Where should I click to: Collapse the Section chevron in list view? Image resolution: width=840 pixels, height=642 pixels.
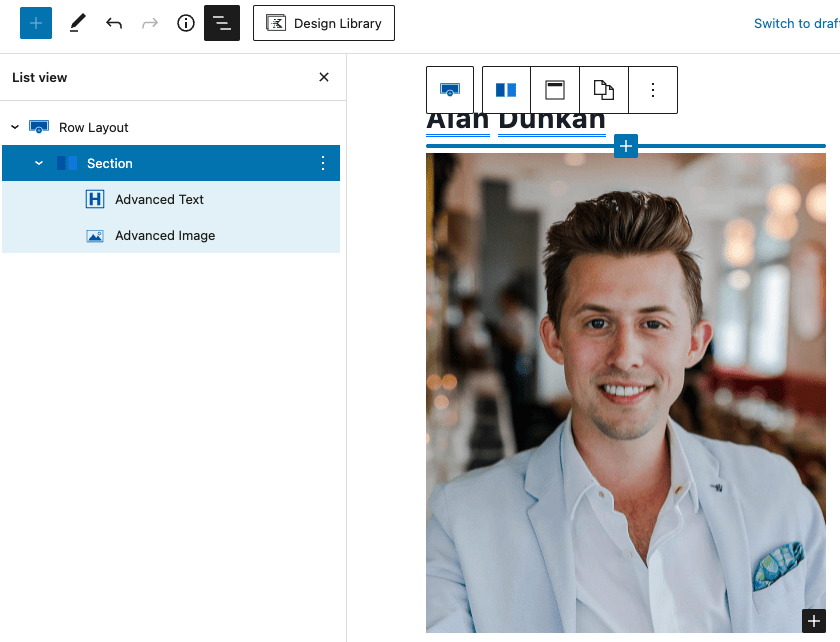(x=39, y=163)
